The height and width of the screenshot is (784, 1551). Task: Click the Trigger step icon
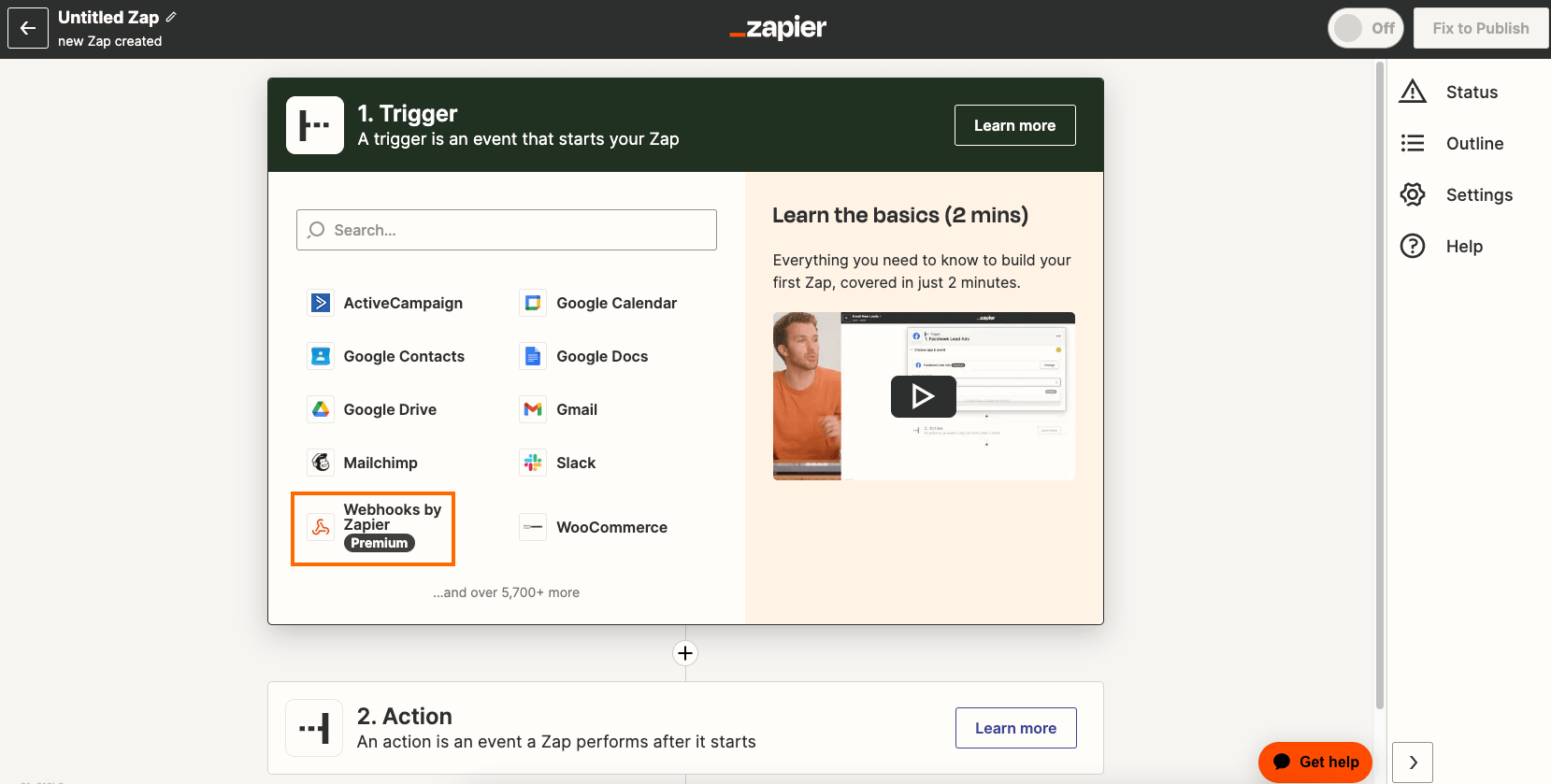(315, 125)
